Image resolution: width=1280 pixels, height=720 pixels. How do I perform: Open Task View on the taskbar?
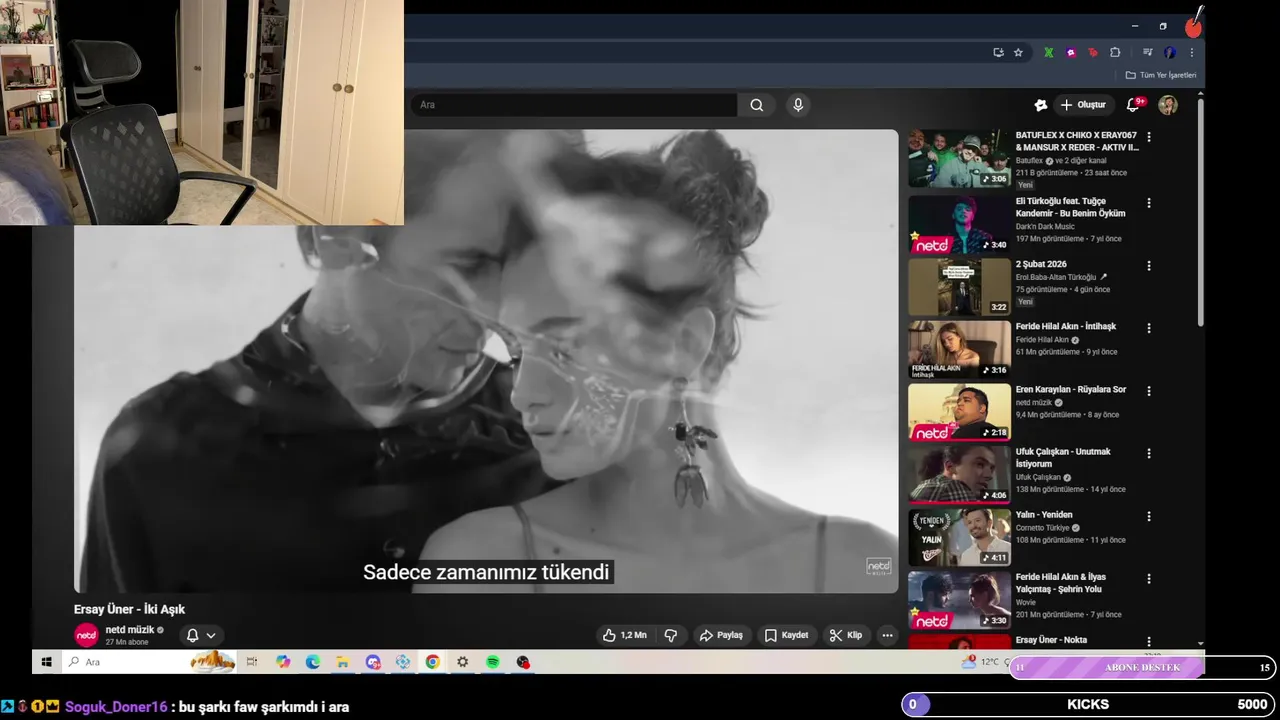point(251,662)
